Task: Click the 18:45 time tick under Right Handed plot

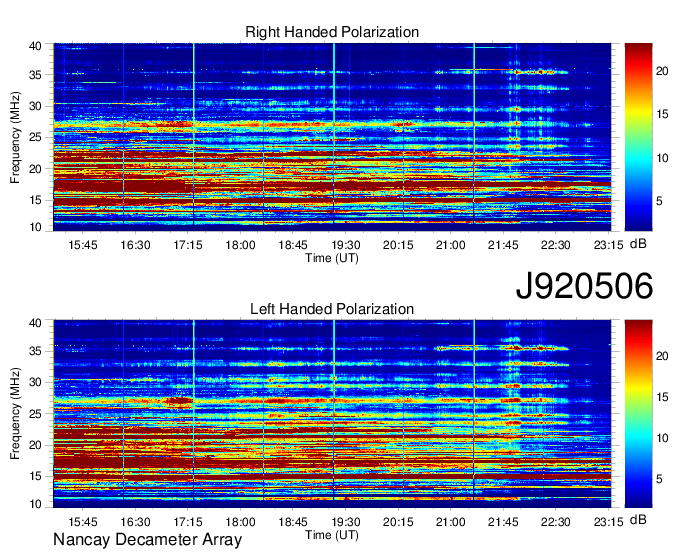Action: [293, 245]
